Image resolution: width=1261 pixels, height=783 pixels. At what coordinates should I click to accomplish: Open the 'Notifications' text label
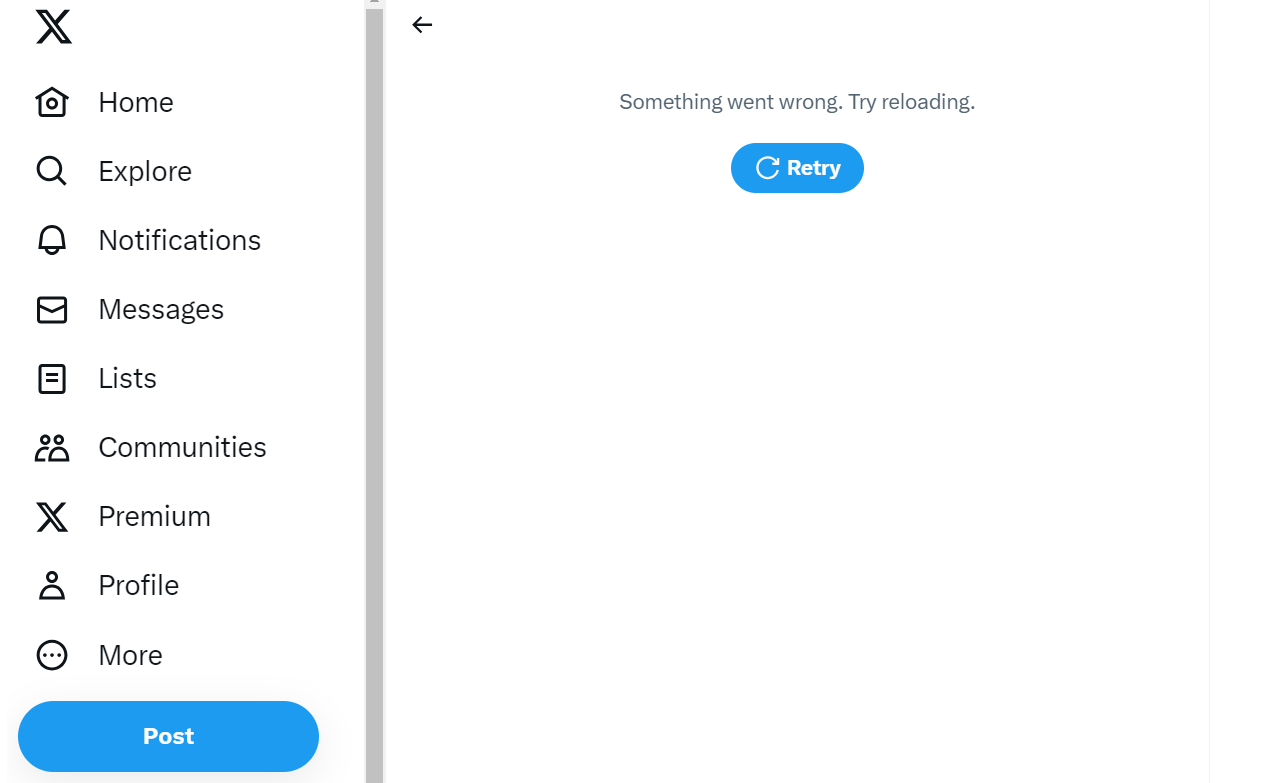click(180, 240)
